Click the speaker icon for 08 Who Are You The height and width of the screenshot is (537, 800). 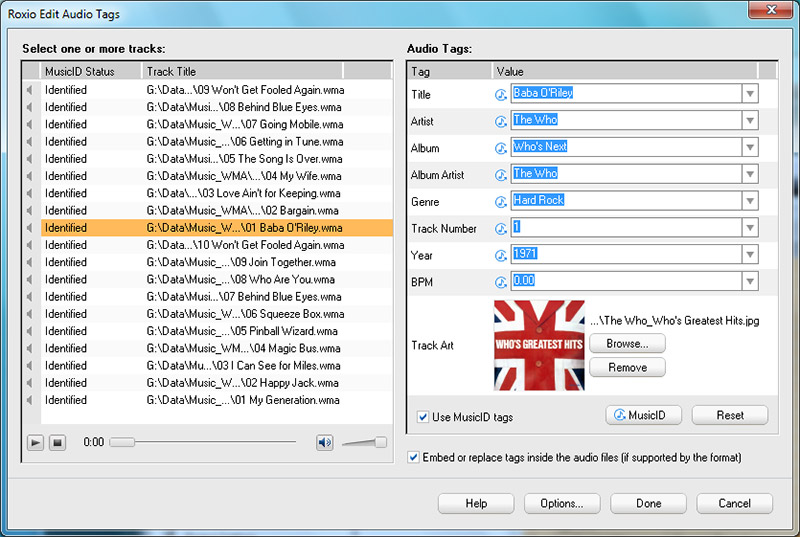click(30, 279)
